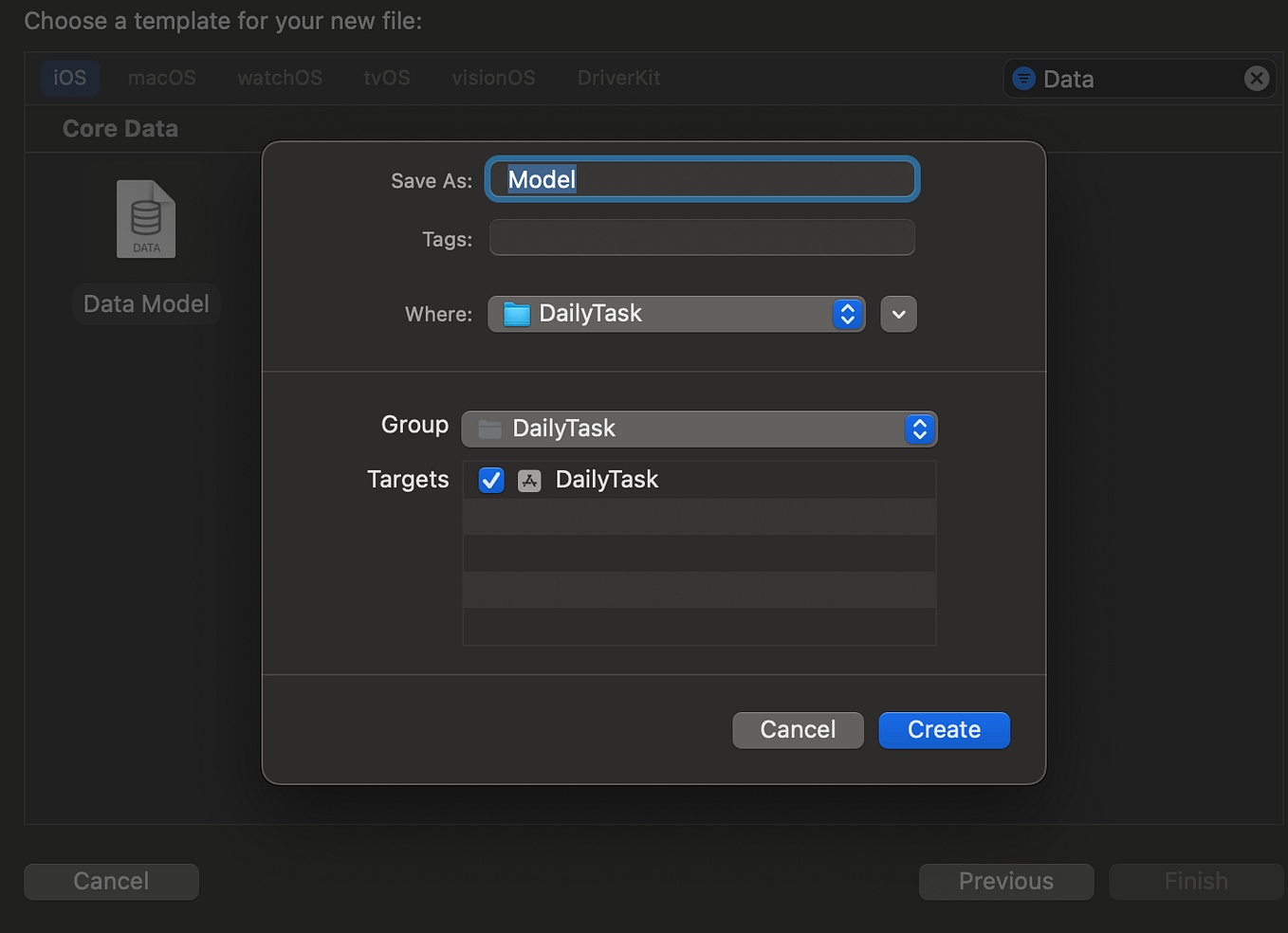Select the visionOS platform tab
The width and height of the screenshot is (1288, 933).
coord(492,78)
